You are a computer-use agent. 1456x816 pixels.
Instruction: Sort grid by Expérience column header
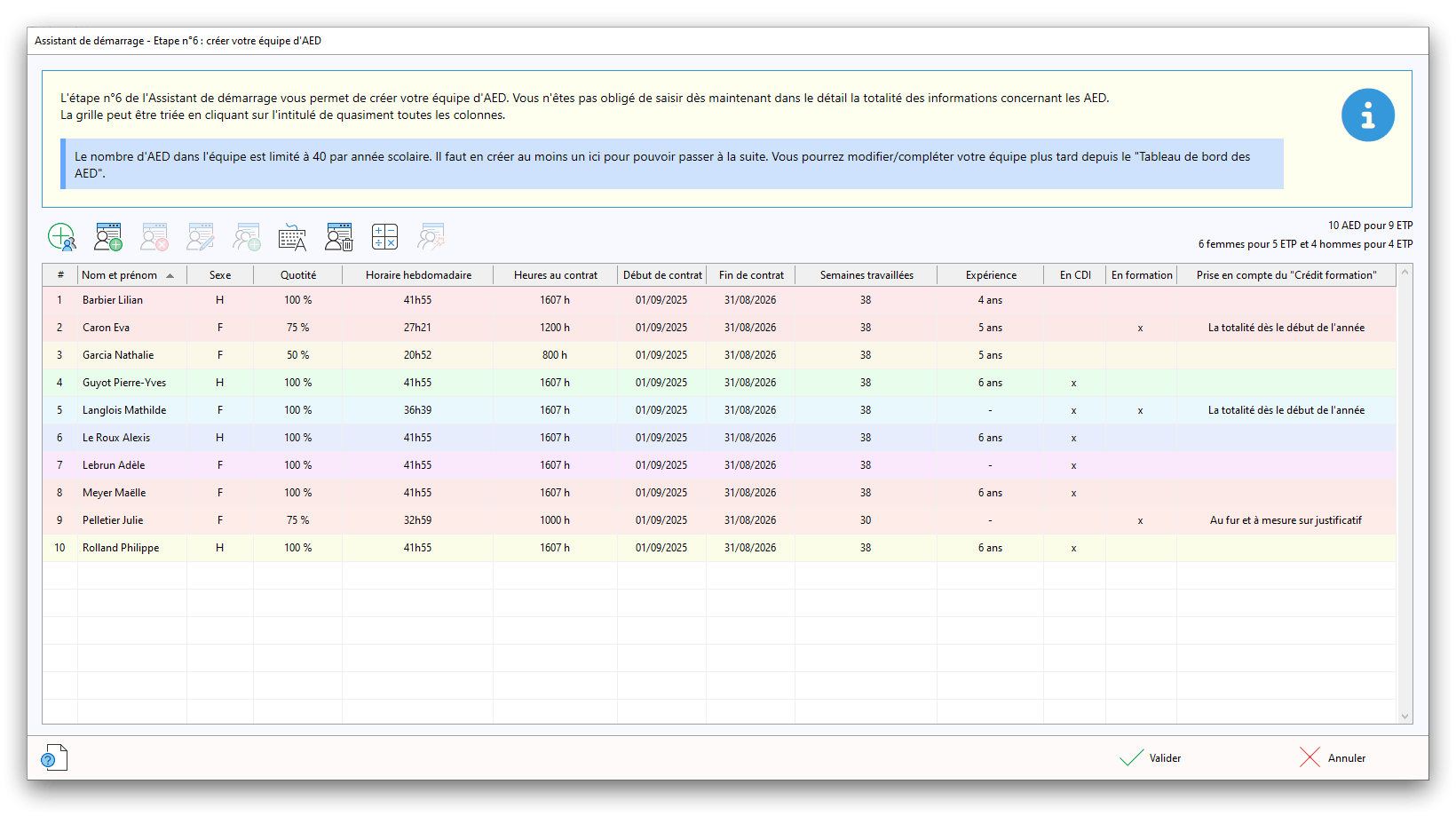click(x=991, y=275)
